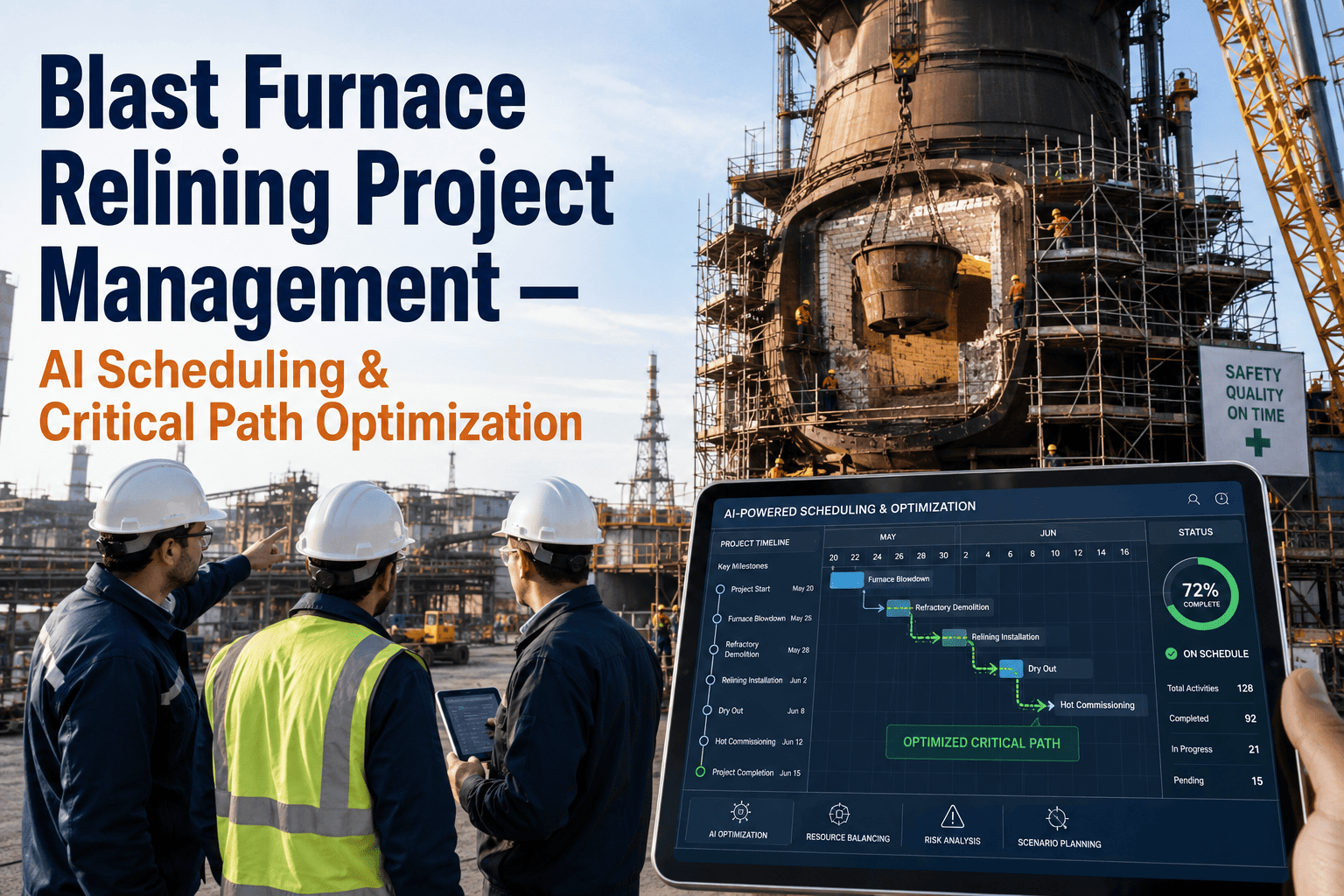The image size is (1344, 896).
Task: Select the Hot Commissioning milestone circle
Action: point(703,741)
